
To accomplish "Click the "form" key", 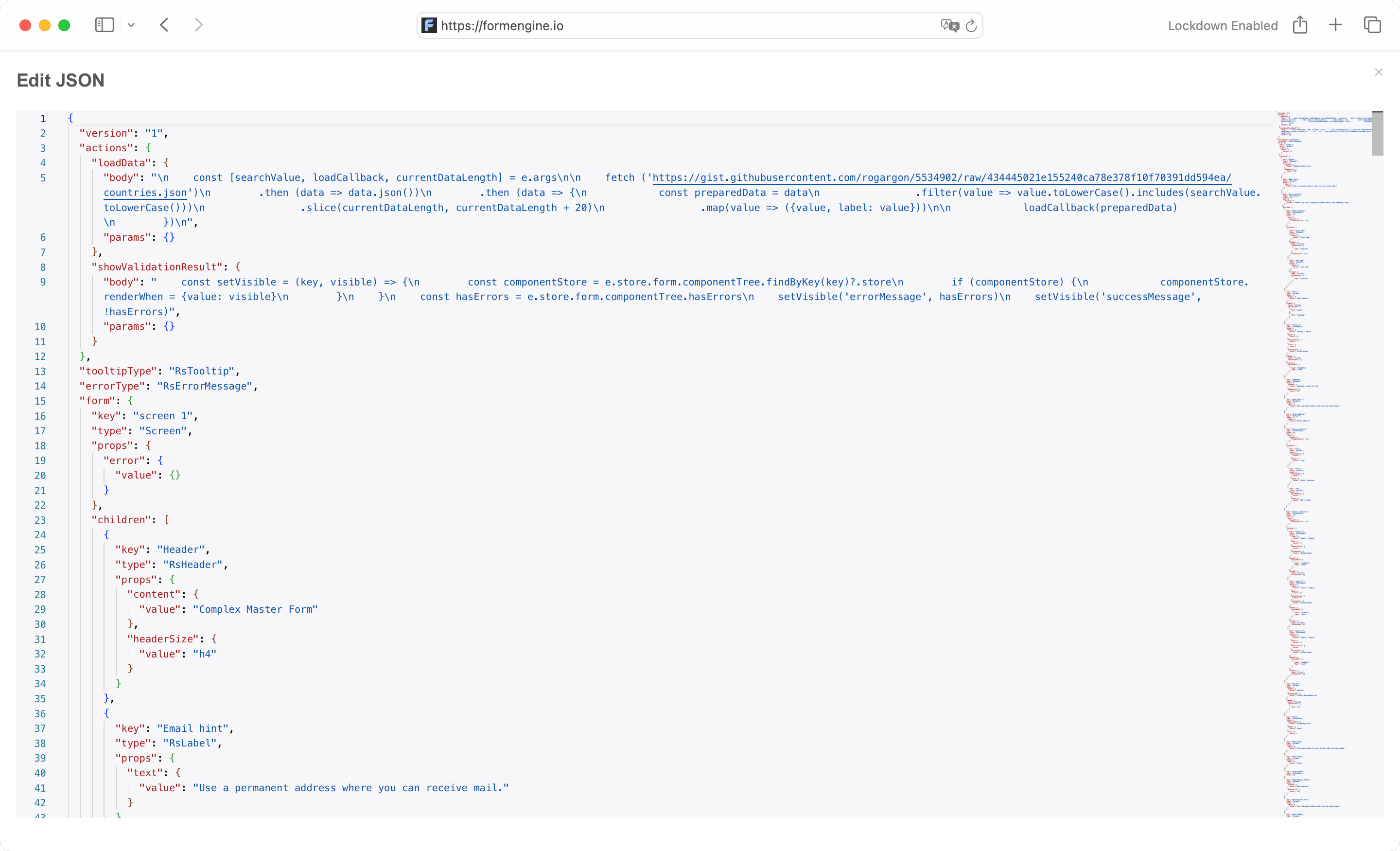I will pos(97,401).
